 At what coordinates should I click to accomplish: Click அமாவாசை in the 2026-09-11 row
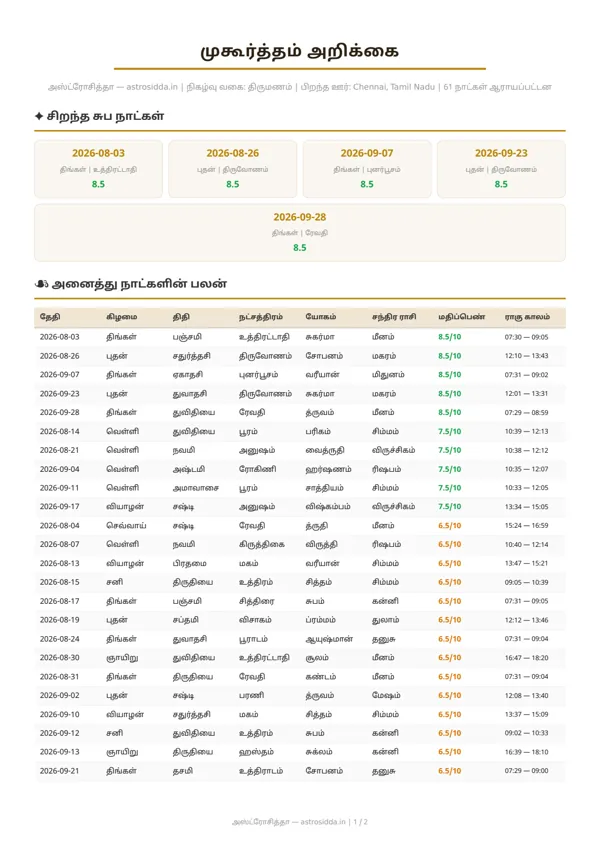click(x=195, y=488)
